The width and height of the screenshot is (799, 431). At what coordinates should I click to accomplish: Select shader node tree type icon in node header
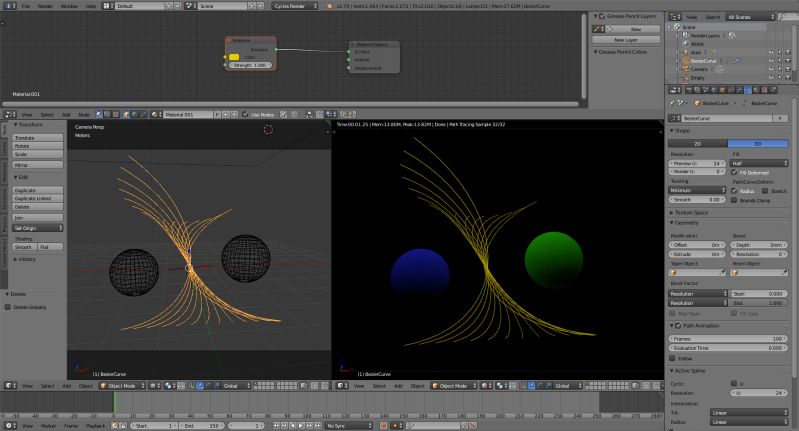click(x=99, y=115)
